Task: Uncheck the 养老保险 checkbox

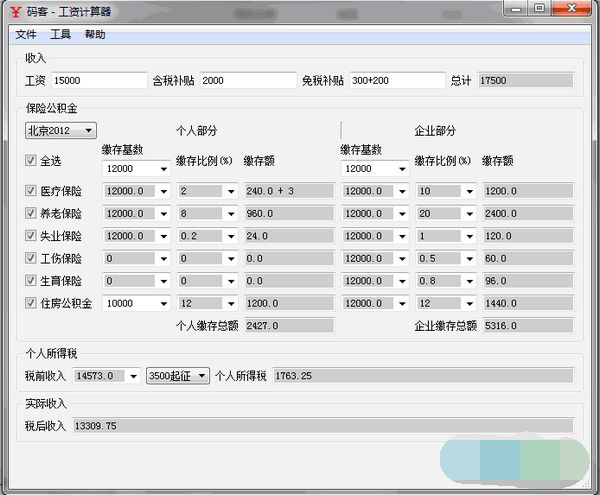Action: [30, 213]
